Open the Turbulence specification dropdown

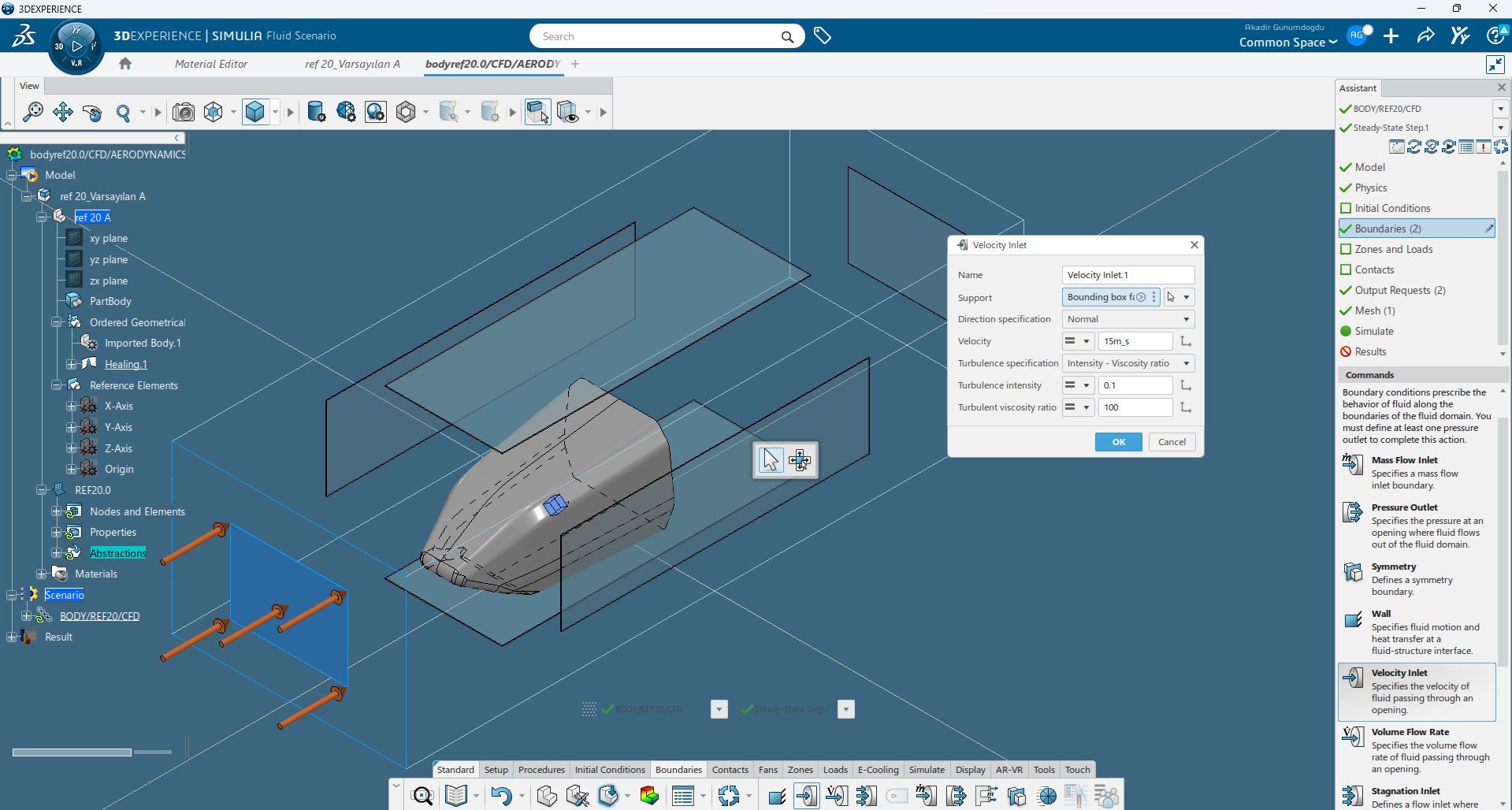(x=1128, y=363)
